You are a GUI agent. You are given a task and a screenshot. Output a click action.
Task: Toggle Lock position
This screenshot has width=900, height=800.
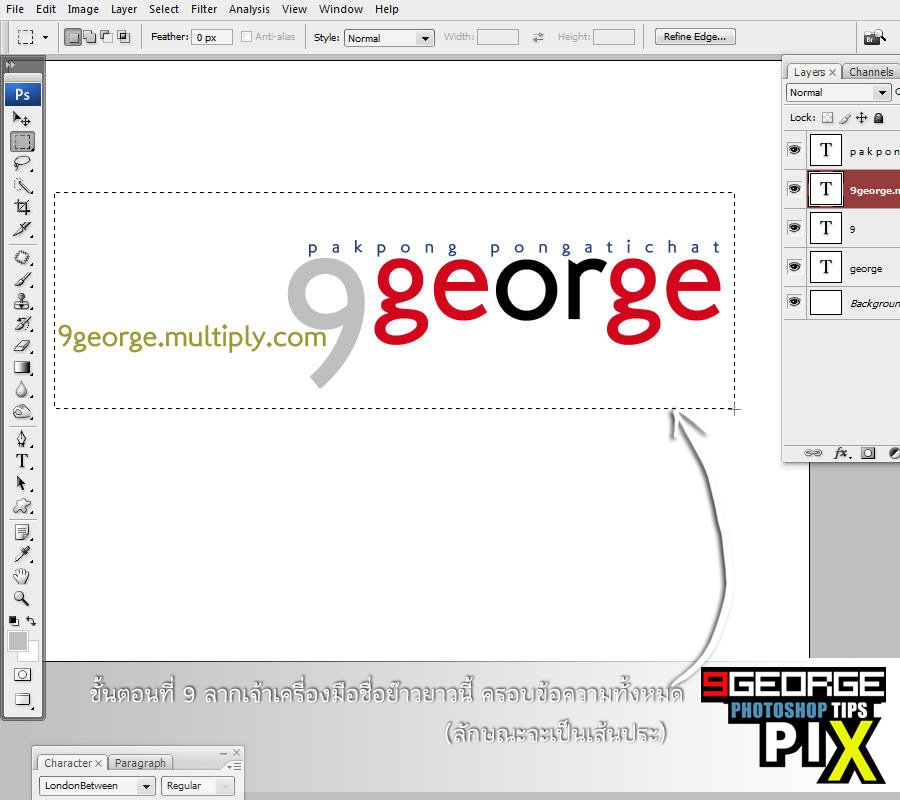tap(862, 118)
